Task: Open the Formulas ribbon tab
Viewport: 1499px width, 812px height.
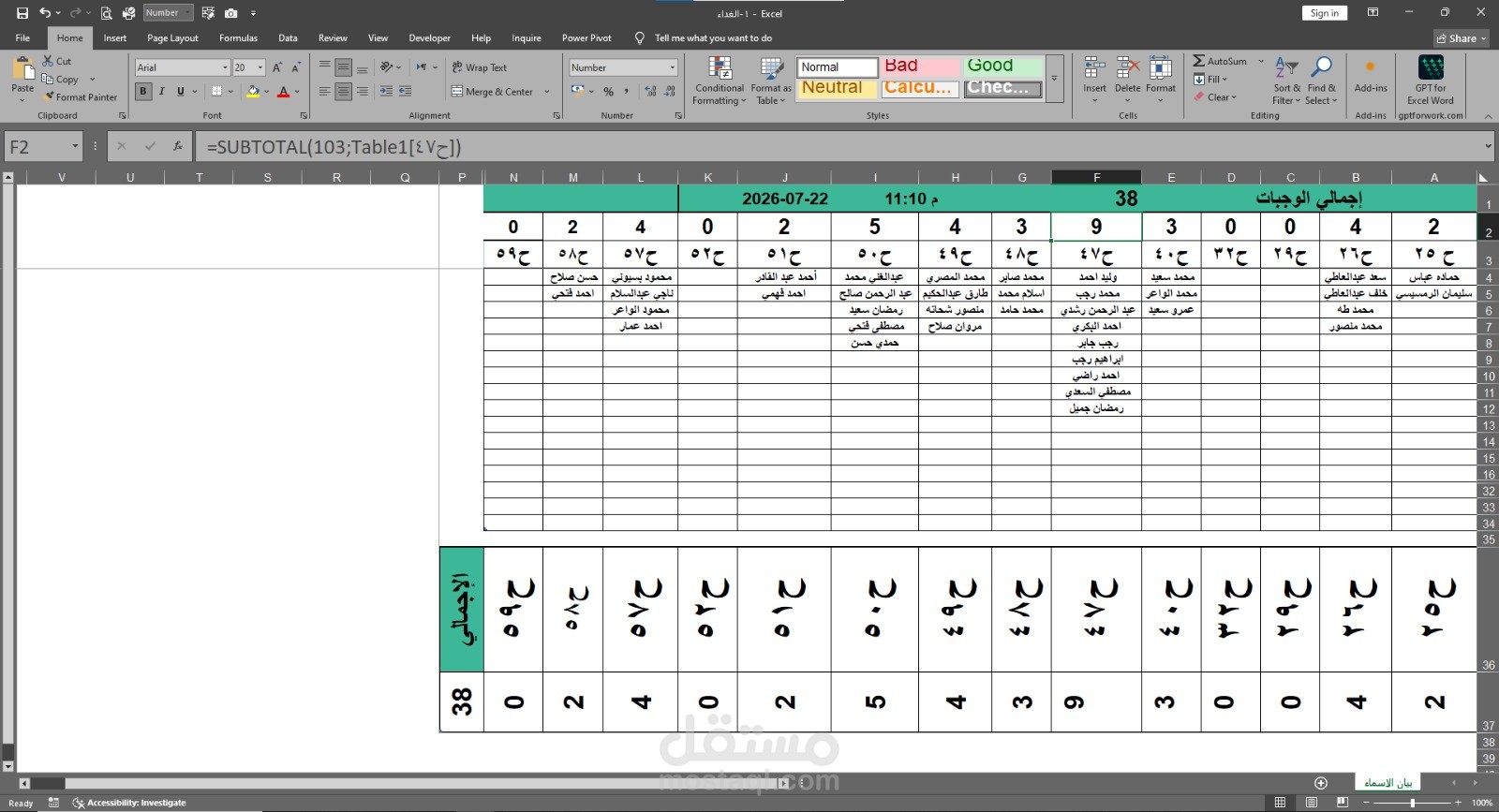Action: click(x=238, y=38)
